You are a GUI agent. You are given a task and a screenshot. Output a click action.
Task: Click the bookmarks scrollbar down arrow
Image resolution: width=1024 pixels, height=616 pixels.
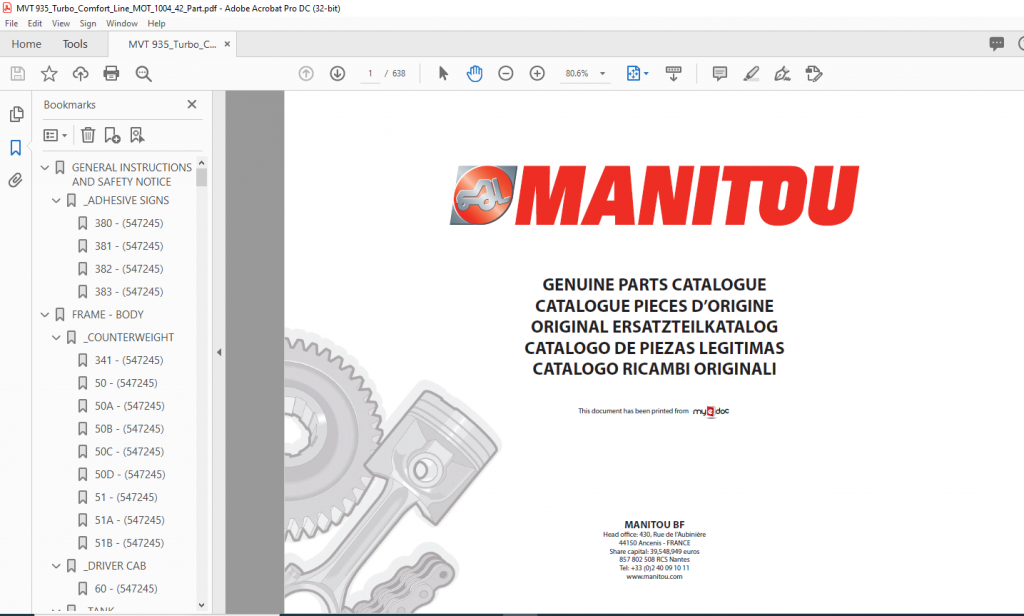[201, 606]
